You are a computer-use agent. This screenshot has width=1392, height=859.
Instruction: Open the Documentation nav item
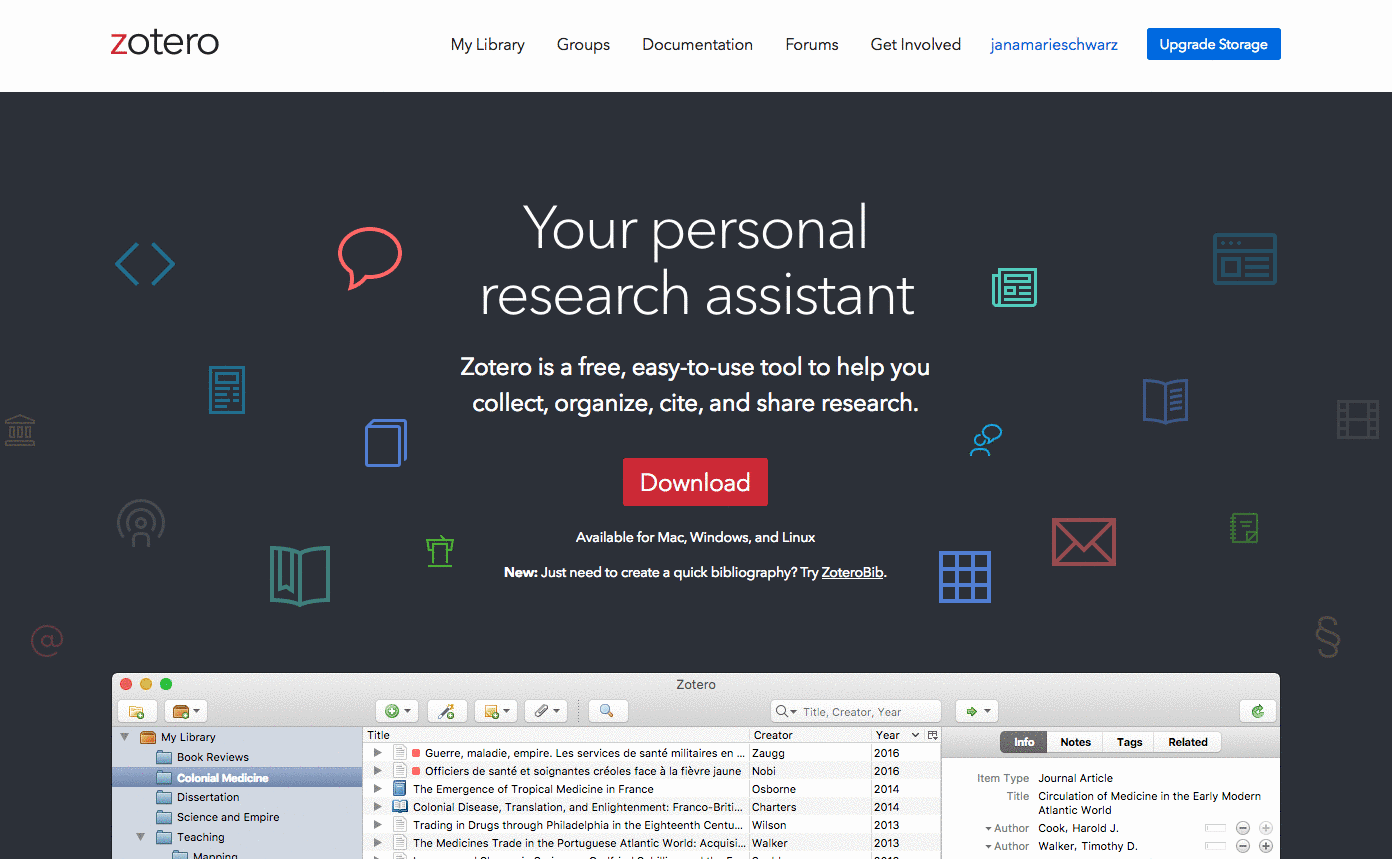point(698,44)
